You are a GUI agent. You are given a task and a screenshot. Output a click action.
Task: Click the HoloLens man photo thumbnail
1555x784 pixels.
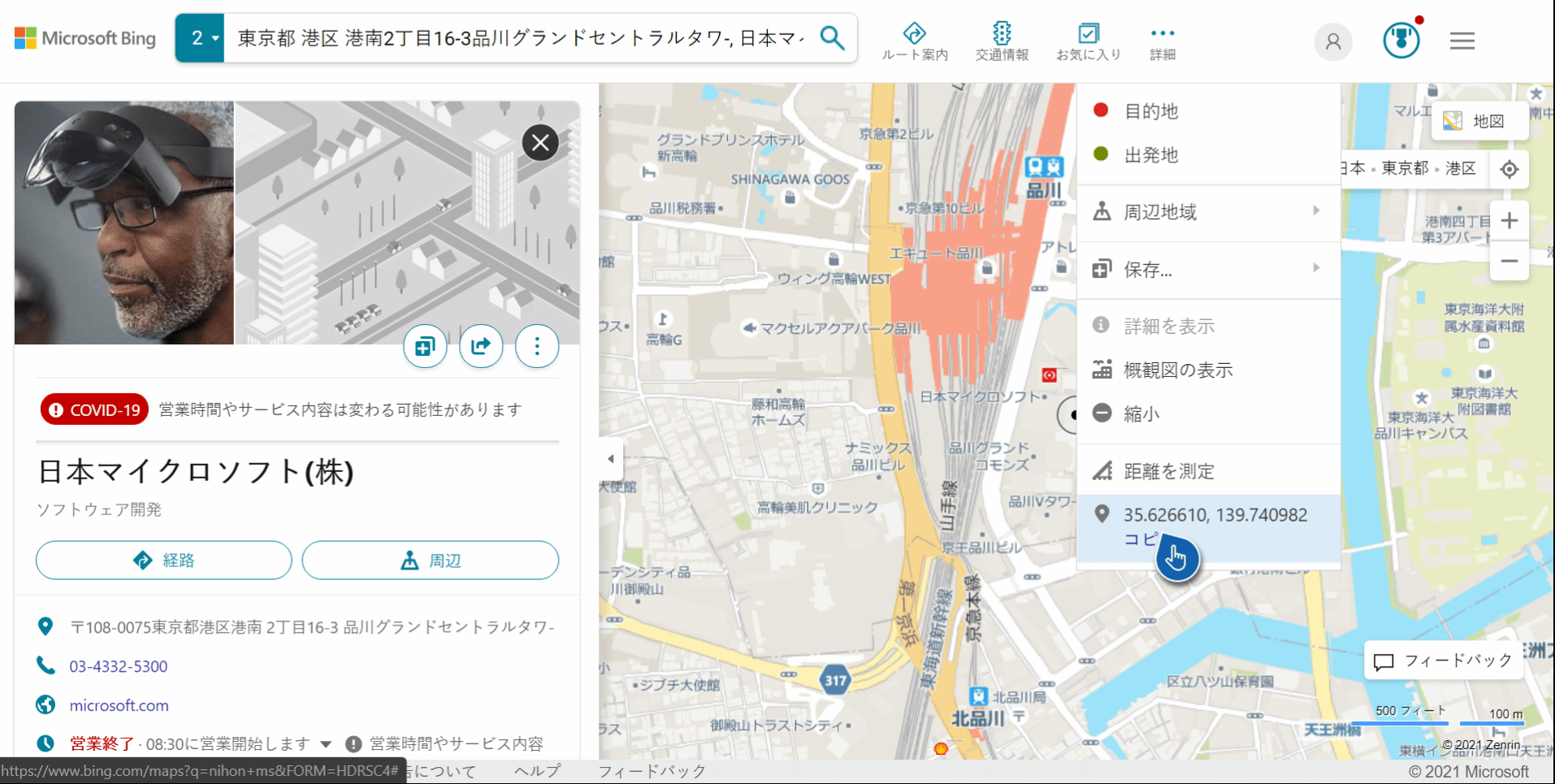(x=124, y=223)
